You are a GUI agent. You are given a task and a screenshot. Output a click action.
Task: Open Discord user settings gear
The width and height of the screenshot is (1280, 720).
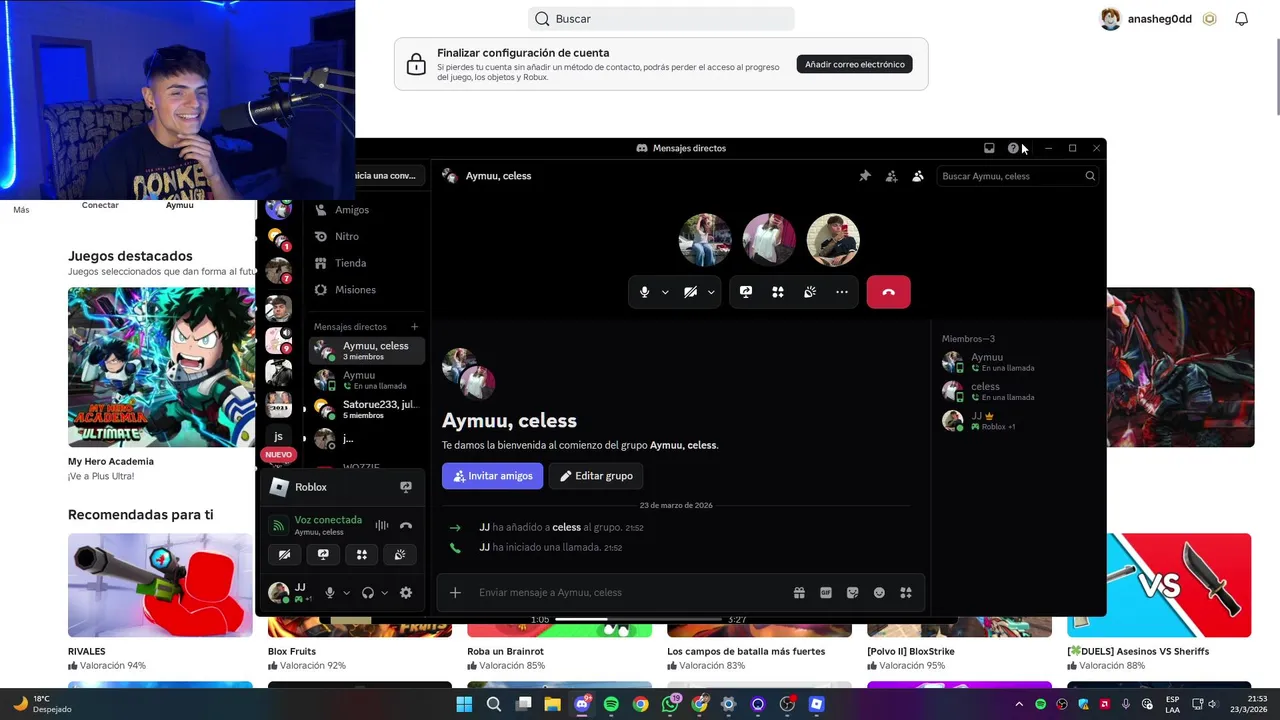click(x=406, y=593)
